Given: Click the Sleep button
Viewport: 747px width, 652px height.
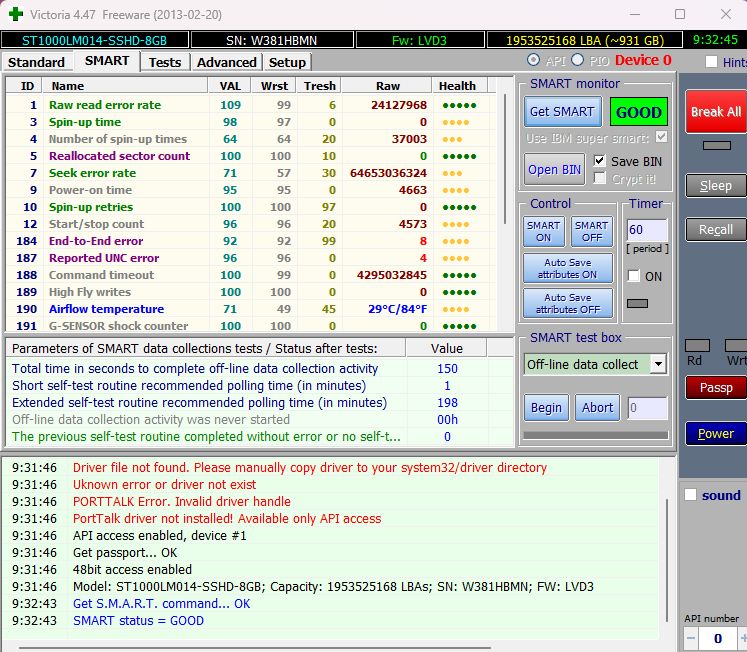Looking at the screenshot, I should click(716, 186).
